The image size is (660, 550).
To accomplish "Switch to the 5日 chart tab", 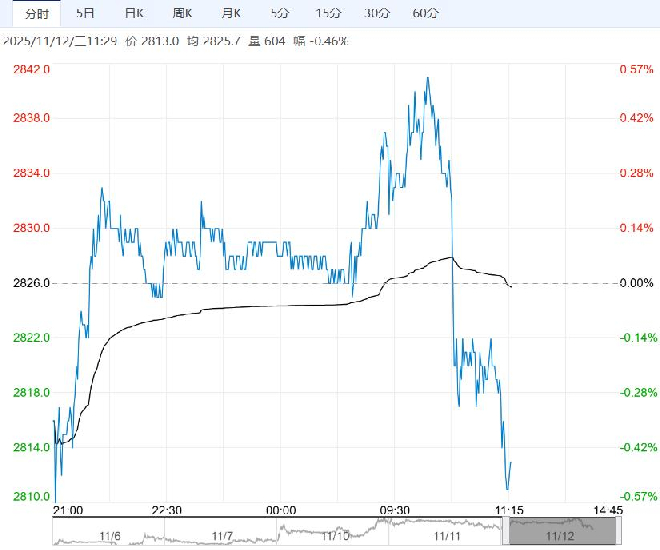I will click(x=87, y=13).
